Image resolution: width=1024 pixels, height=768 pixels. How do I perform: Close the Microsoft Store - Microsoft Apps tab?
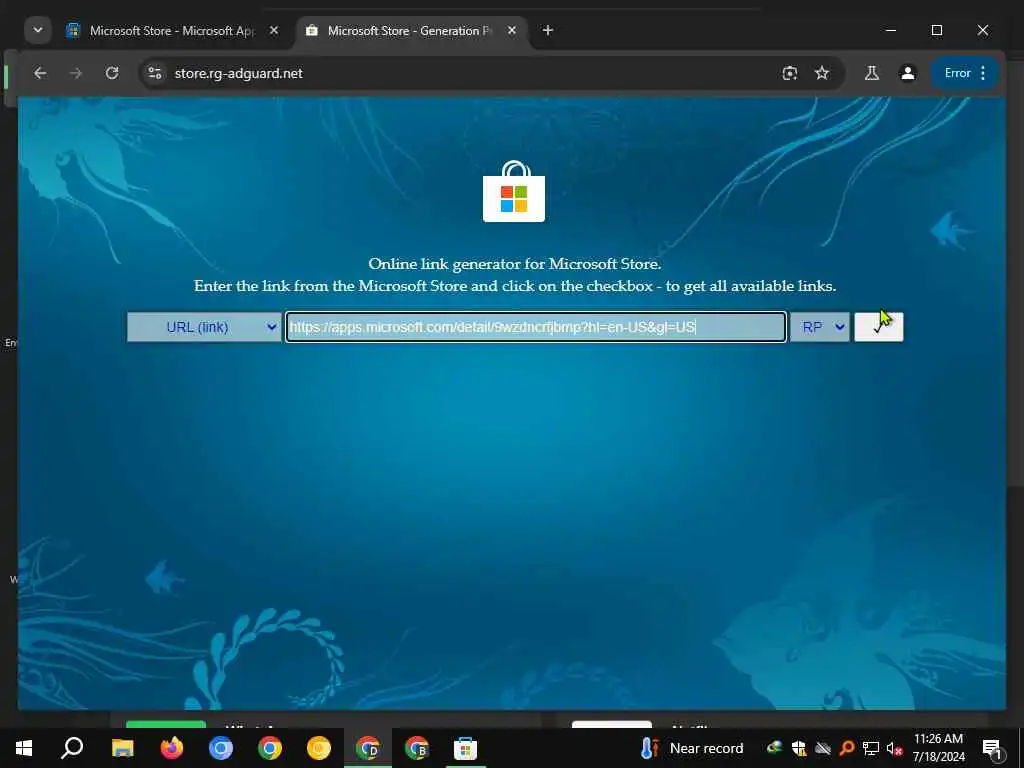tap(274, 31)
